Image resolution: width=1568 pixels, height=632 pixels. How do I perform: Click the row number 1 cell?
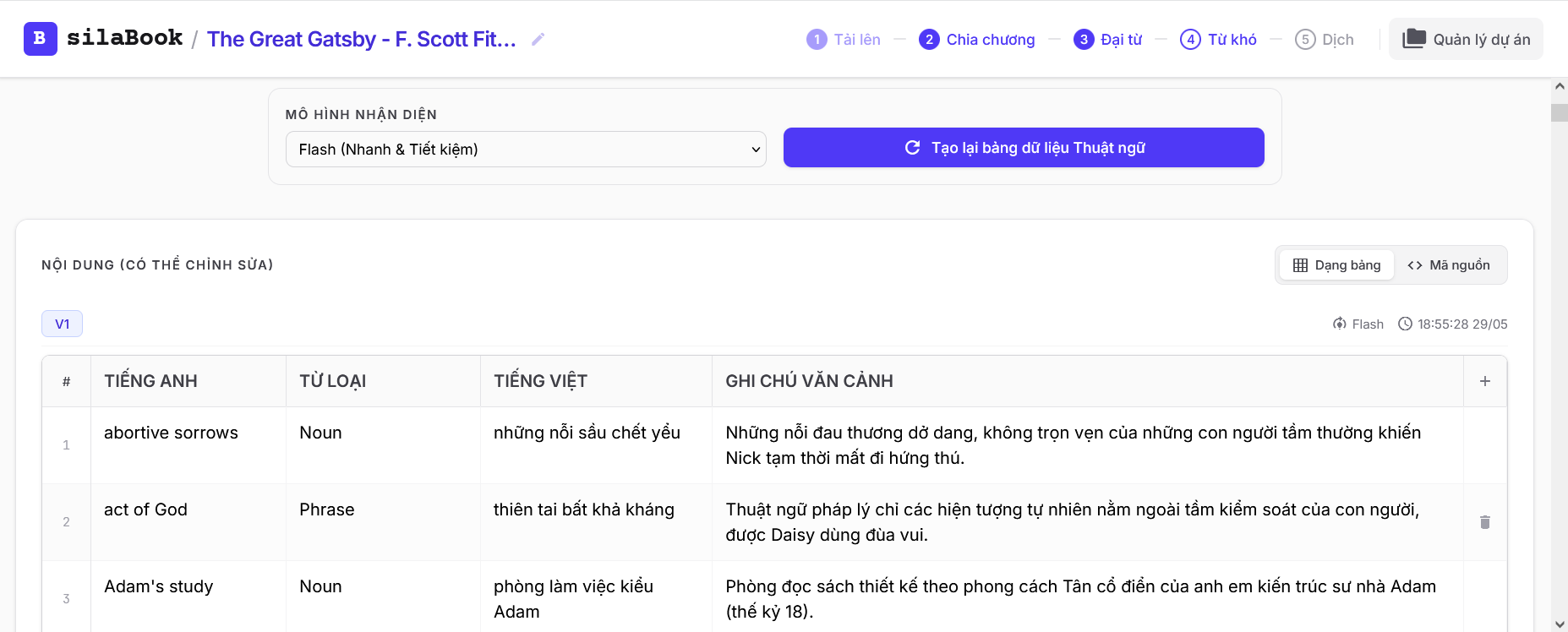coord(66,445)
